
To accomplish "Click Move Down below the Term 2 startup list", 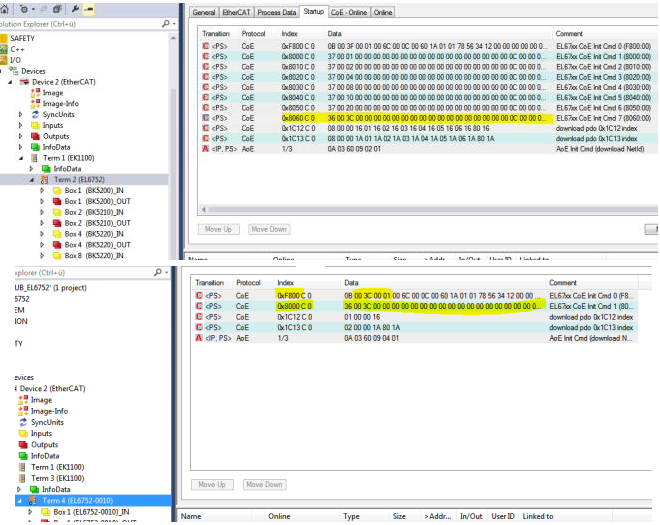I will pos(269,229).
